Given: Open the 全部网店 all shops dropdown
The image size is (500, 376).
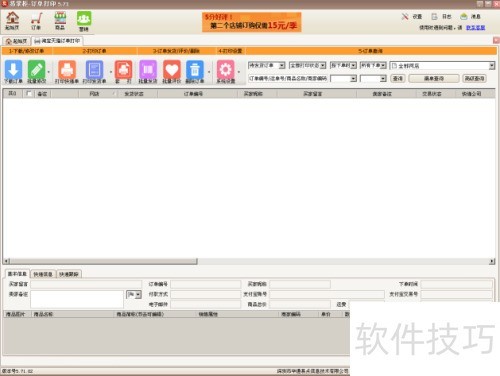Looking at the screenshot, I should click(x=442, y=66).
